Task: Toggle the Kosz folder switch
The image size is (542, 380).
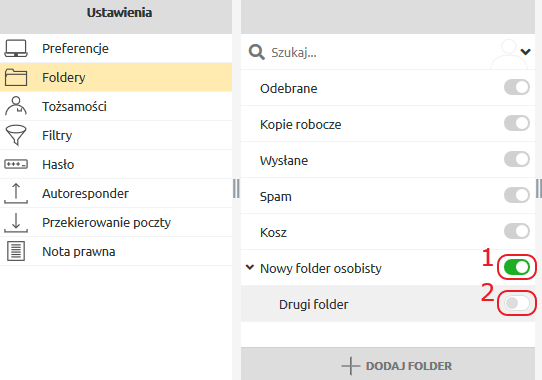Action: (x=517, y=231)
